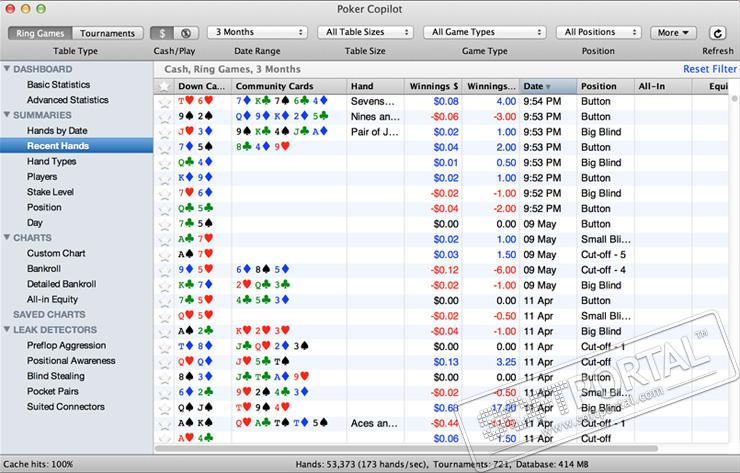Image resolution: width=740 pixels, height=473 pixels.
Task: Star the hand with K♦ 9♦ down cards
Action: (164, 178)
